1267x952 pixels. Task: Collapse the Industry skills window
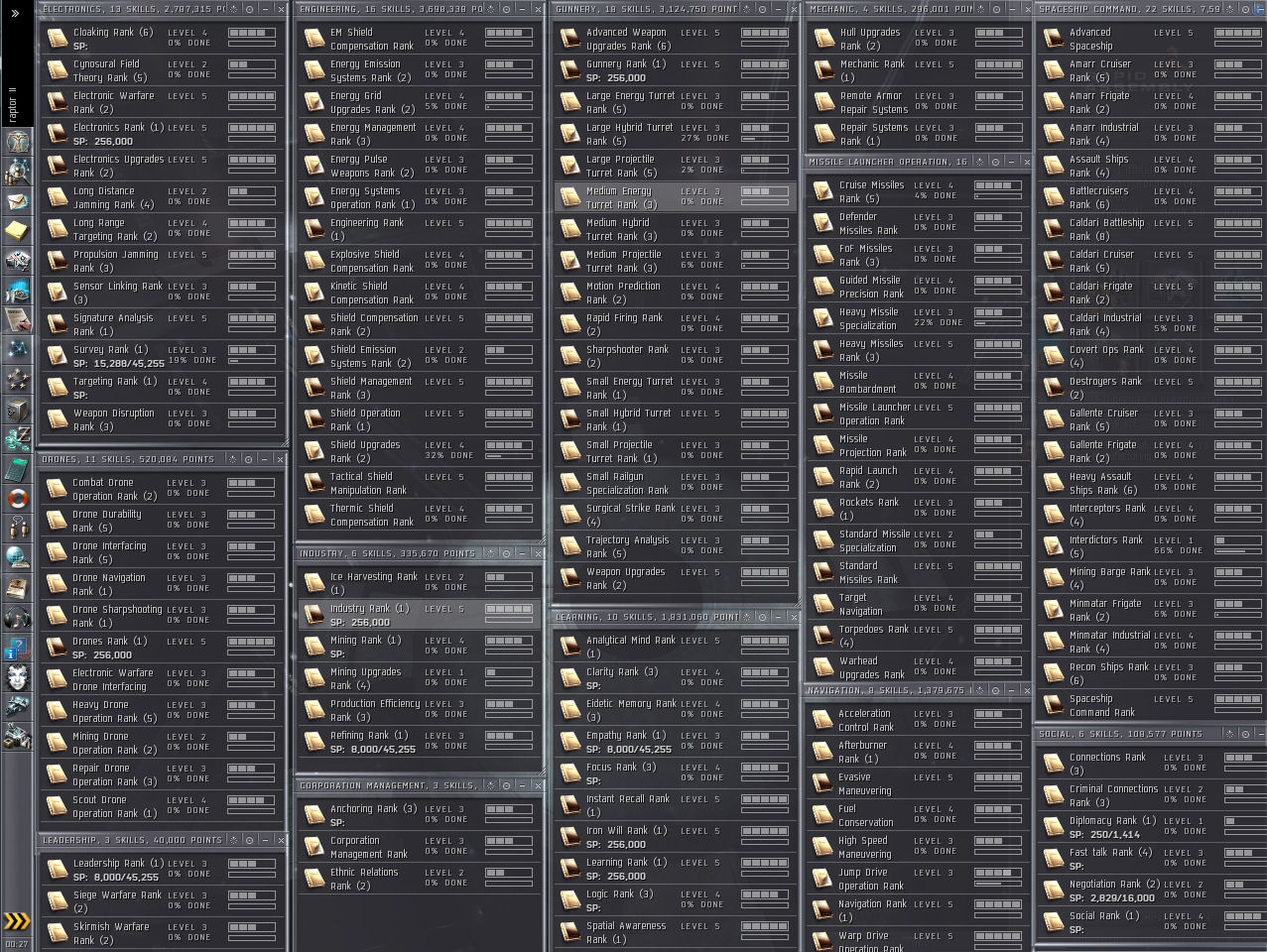(x=521, y=553)
